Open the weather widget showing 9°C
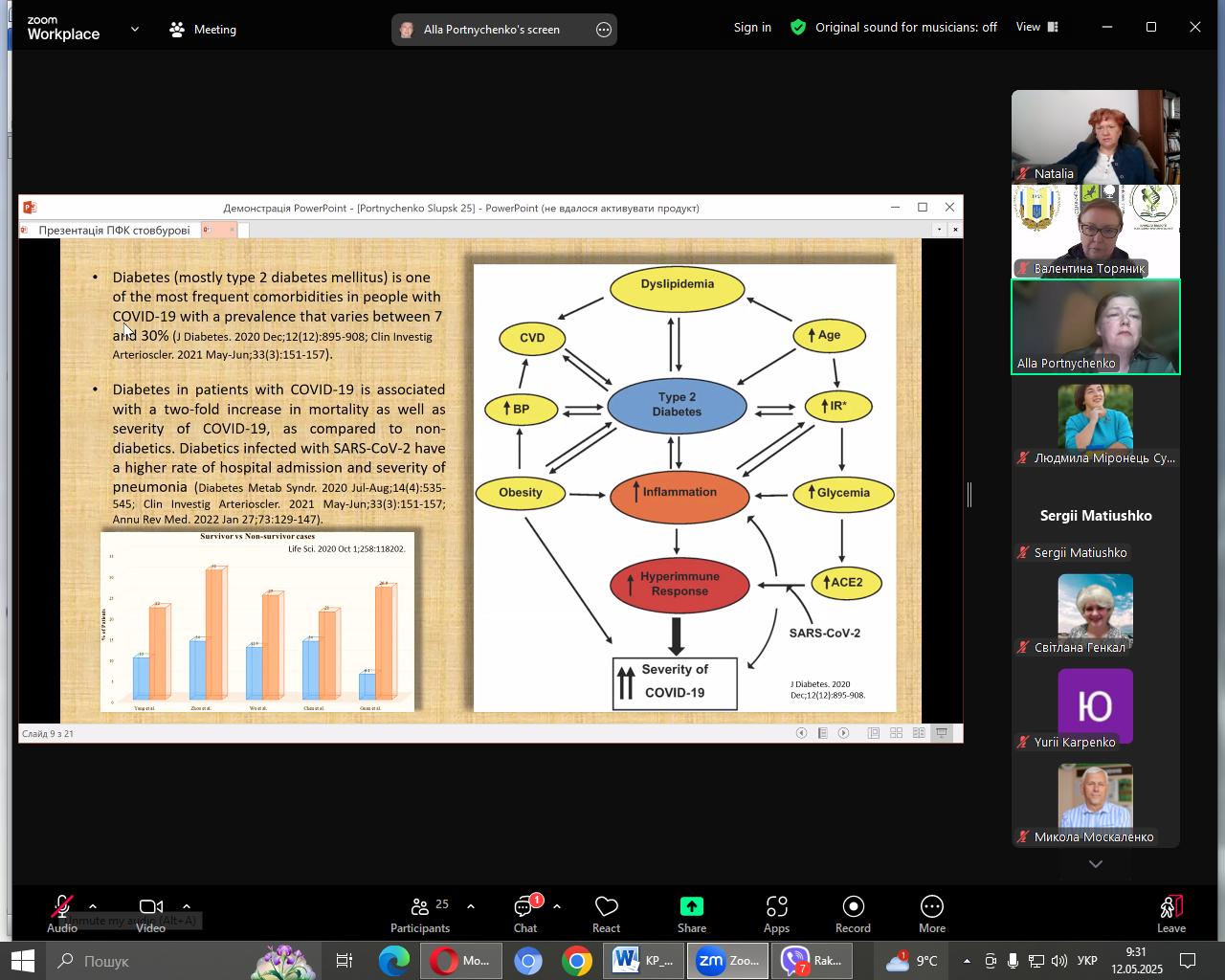1225x980 pixels. 911,961
